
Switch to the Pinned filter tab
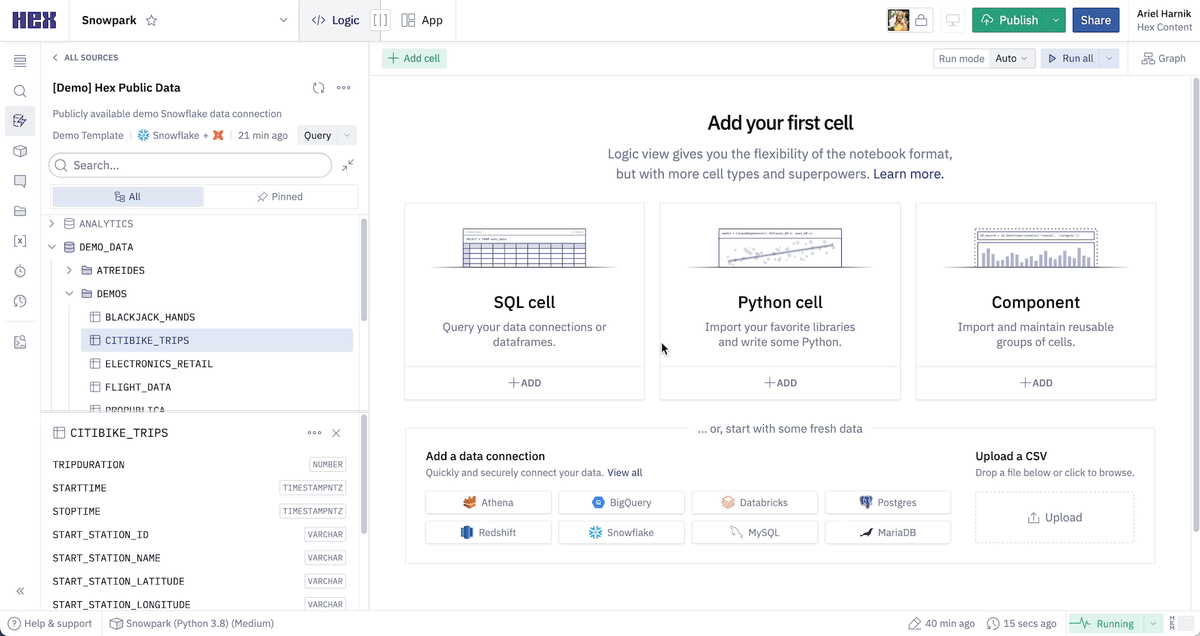280,197
